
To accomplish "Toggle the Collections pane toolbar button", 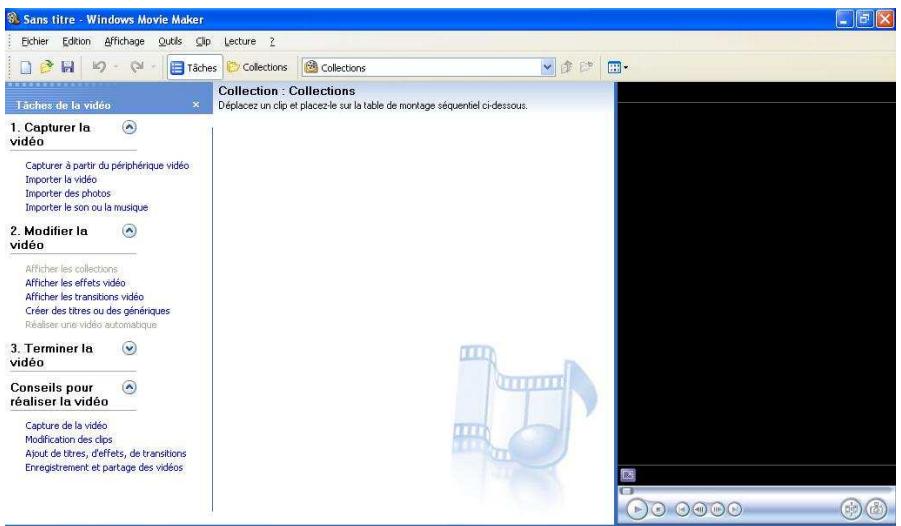I will point(257,67).
